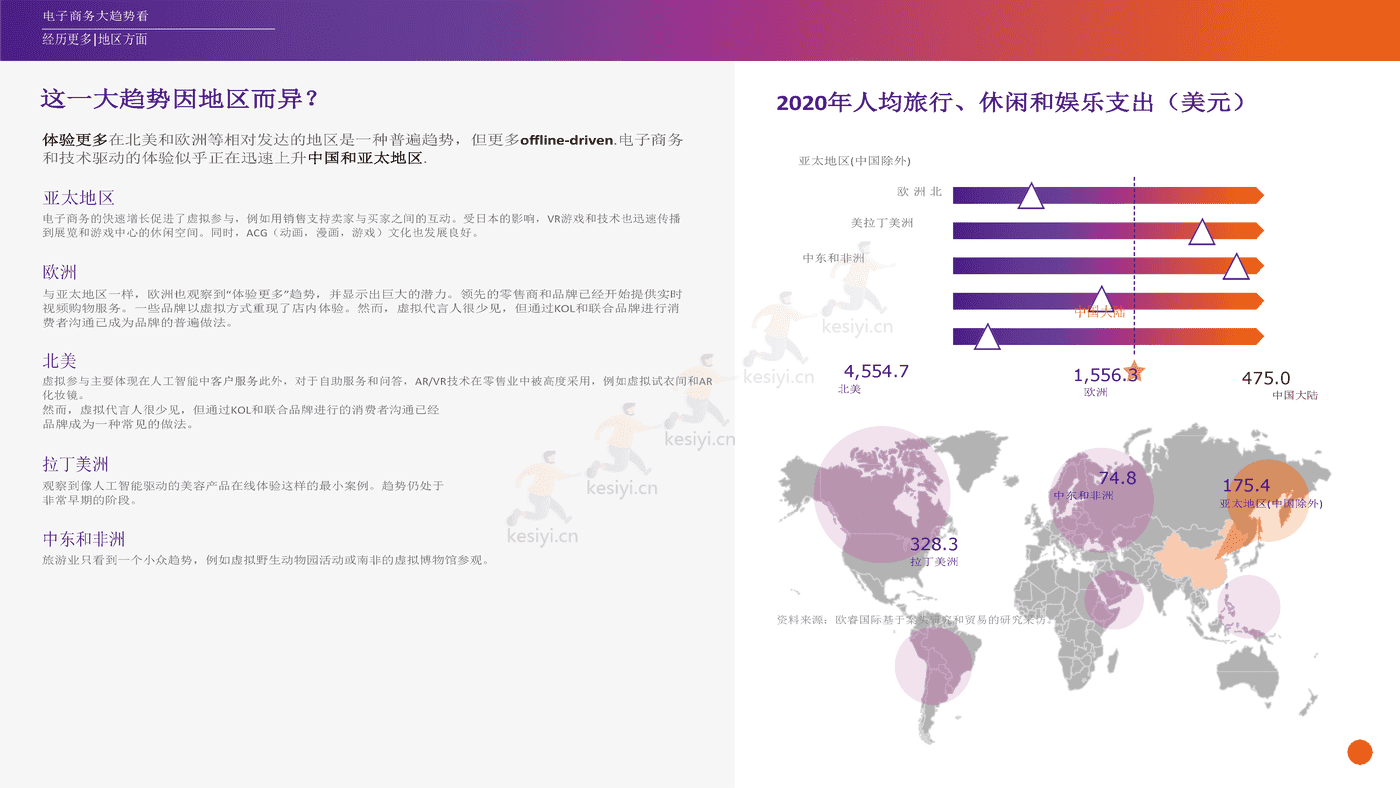The image size is (1400, 788).
Task: Click the bold phrase offline-driven in intro paragraph
Action: click(x=566, y=140)
